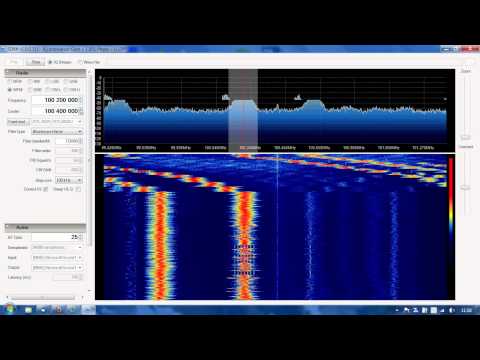The image size is (480, 360).
Task: Open the network signal tray icon
Action: click(442, 310)
